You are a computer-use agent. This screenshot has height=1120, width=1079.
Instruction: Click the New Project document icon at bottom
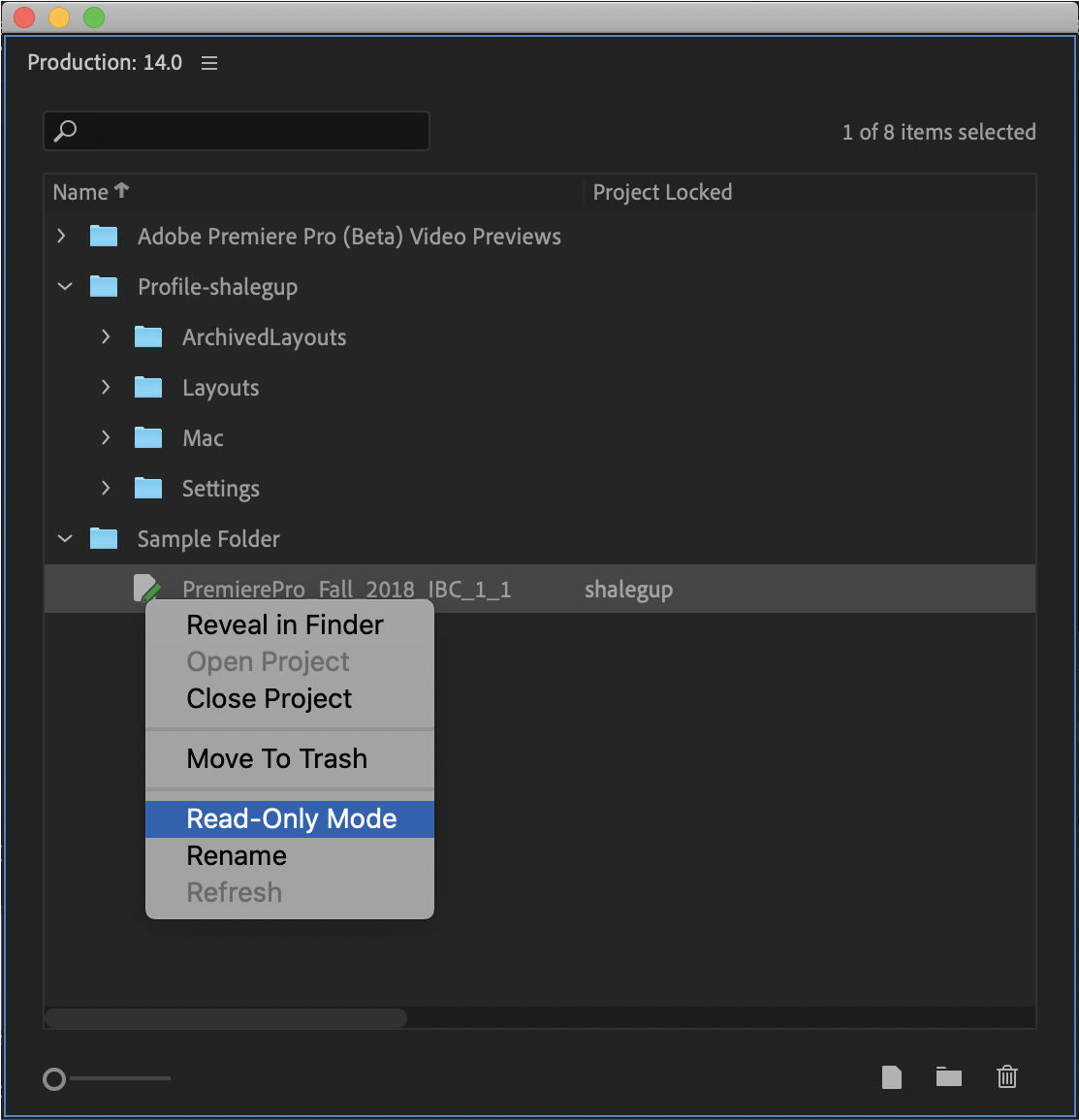891,1077
